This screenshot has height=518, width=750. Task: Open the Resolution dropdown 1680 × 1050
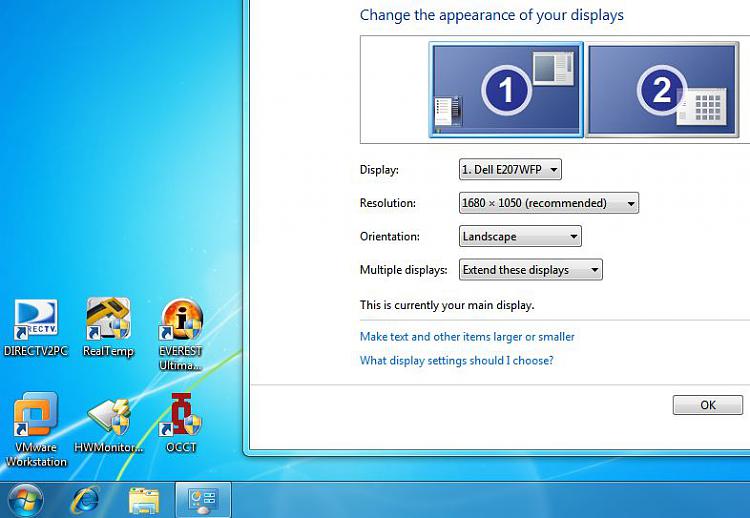point(549,203)
